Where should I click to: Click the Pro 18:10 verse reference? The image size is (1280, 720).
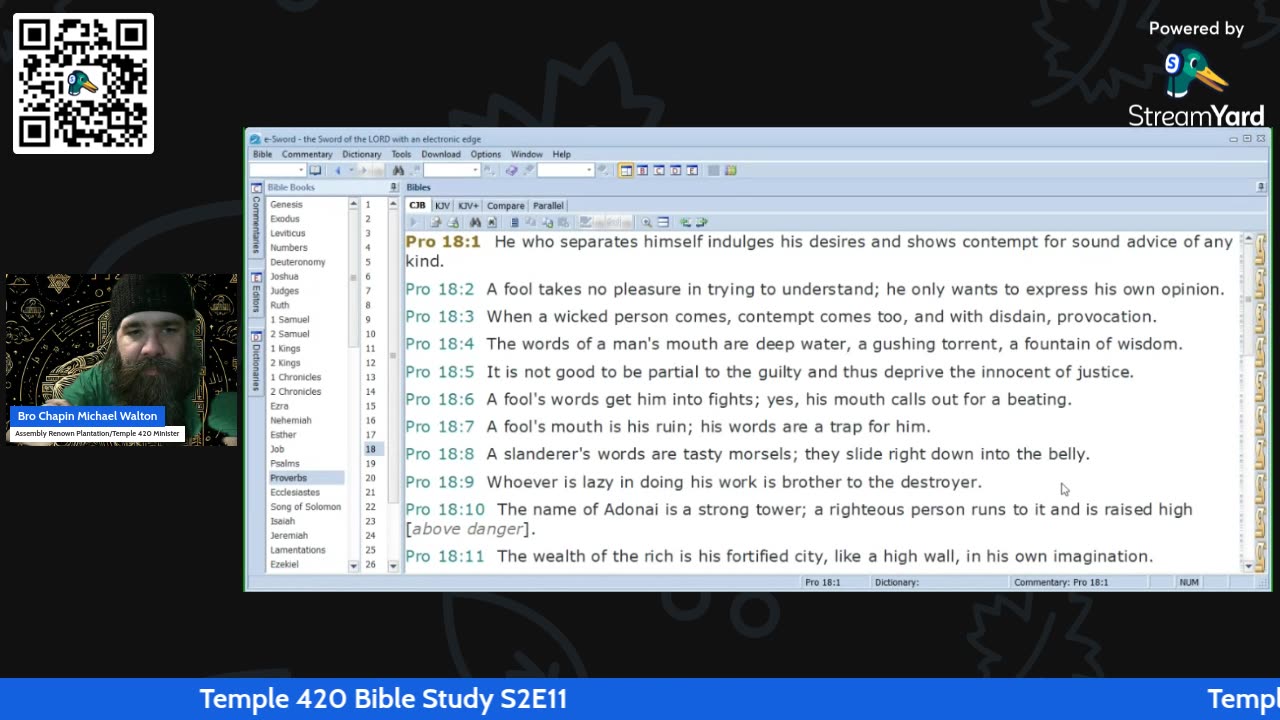[445, 509]
